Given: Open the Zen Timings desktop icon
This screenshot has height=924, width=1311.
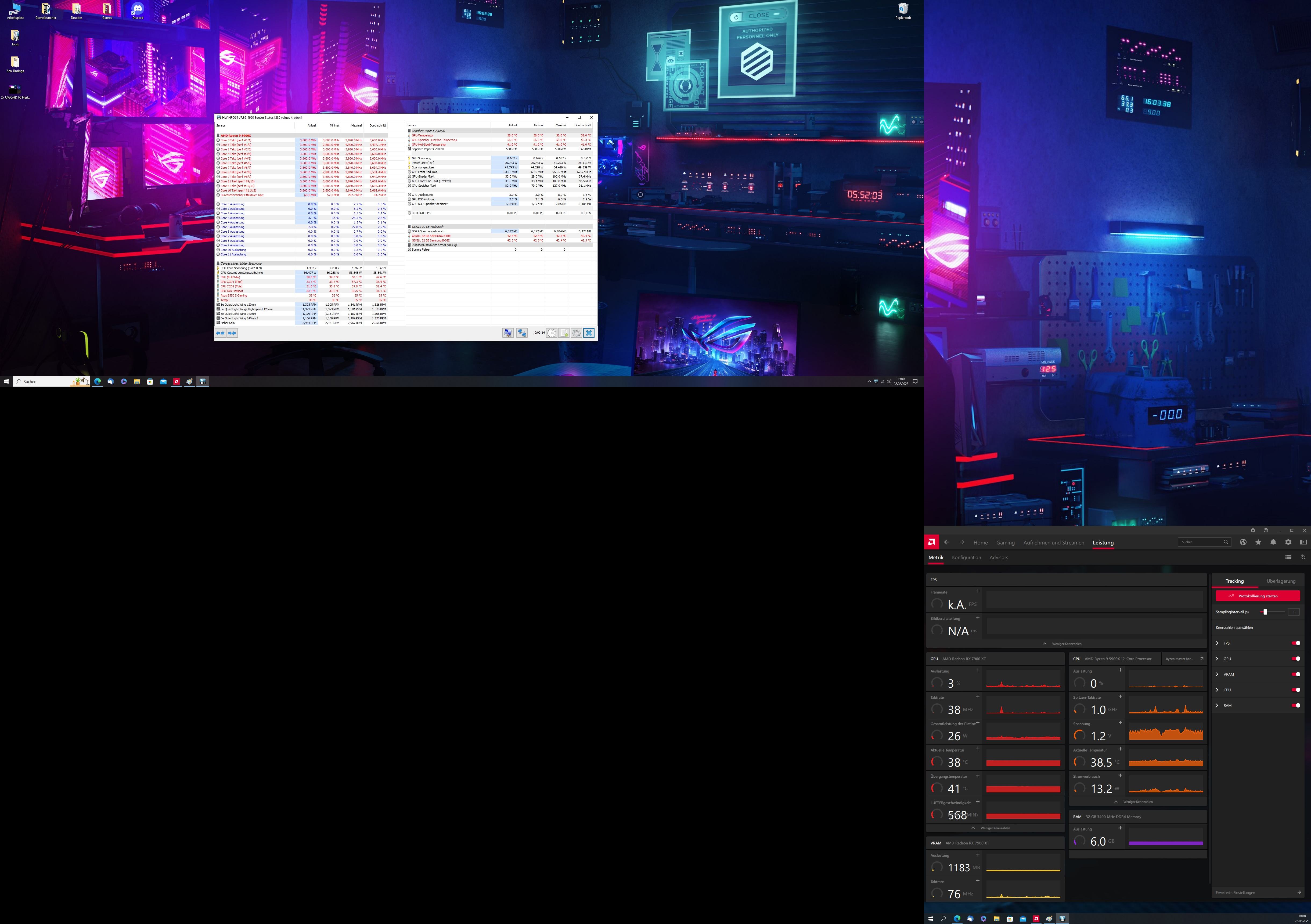Looking at the screenshot, I should 15,64.
